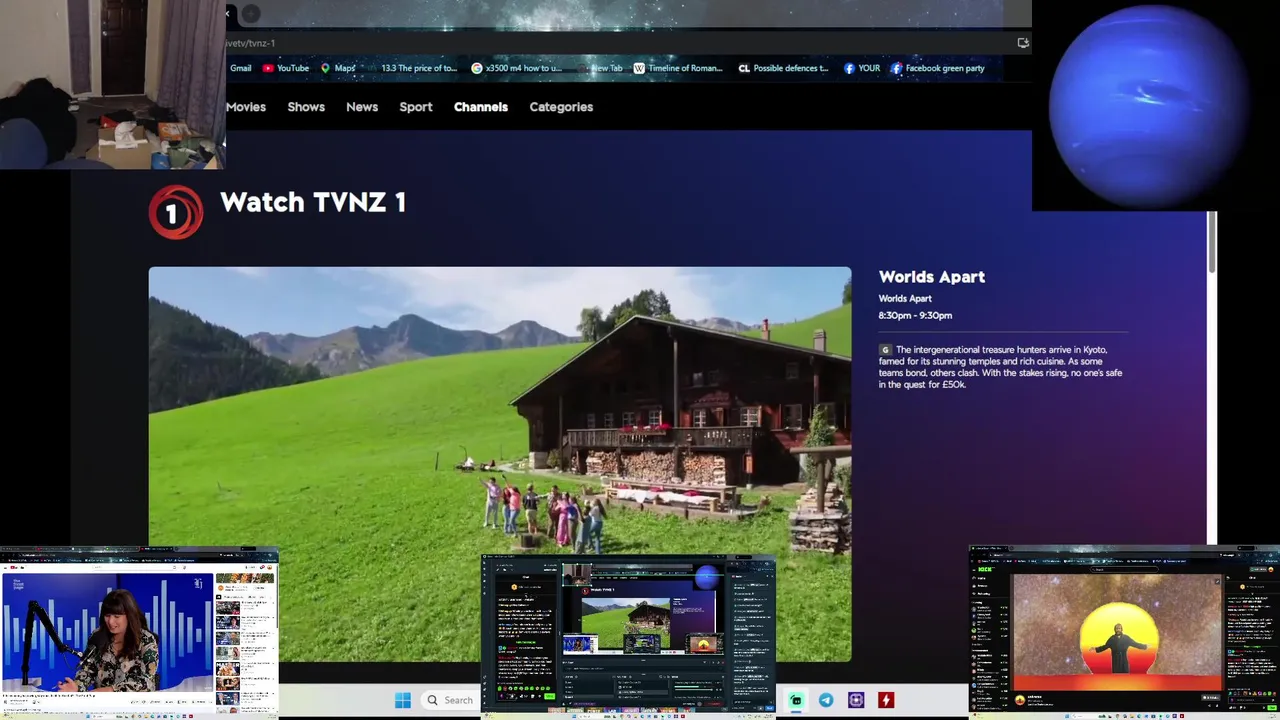Open the Sport section
The image size is (1280, 720).
416,107
